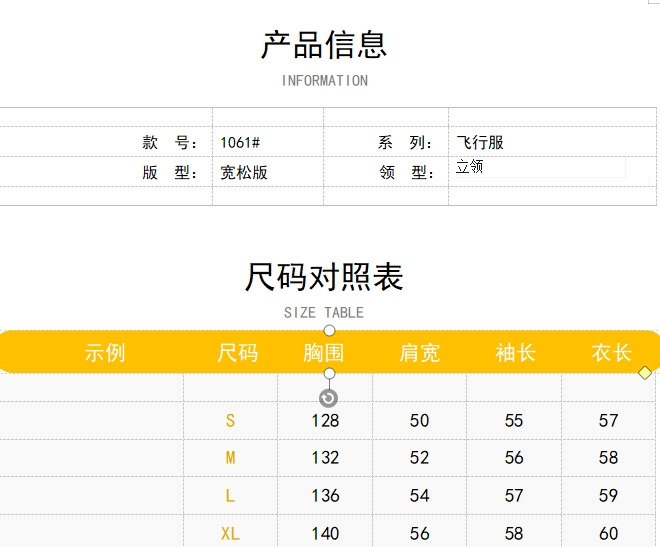The image size is (660, 547).
Task: Select garment length value 59
Action: point(609,496)
